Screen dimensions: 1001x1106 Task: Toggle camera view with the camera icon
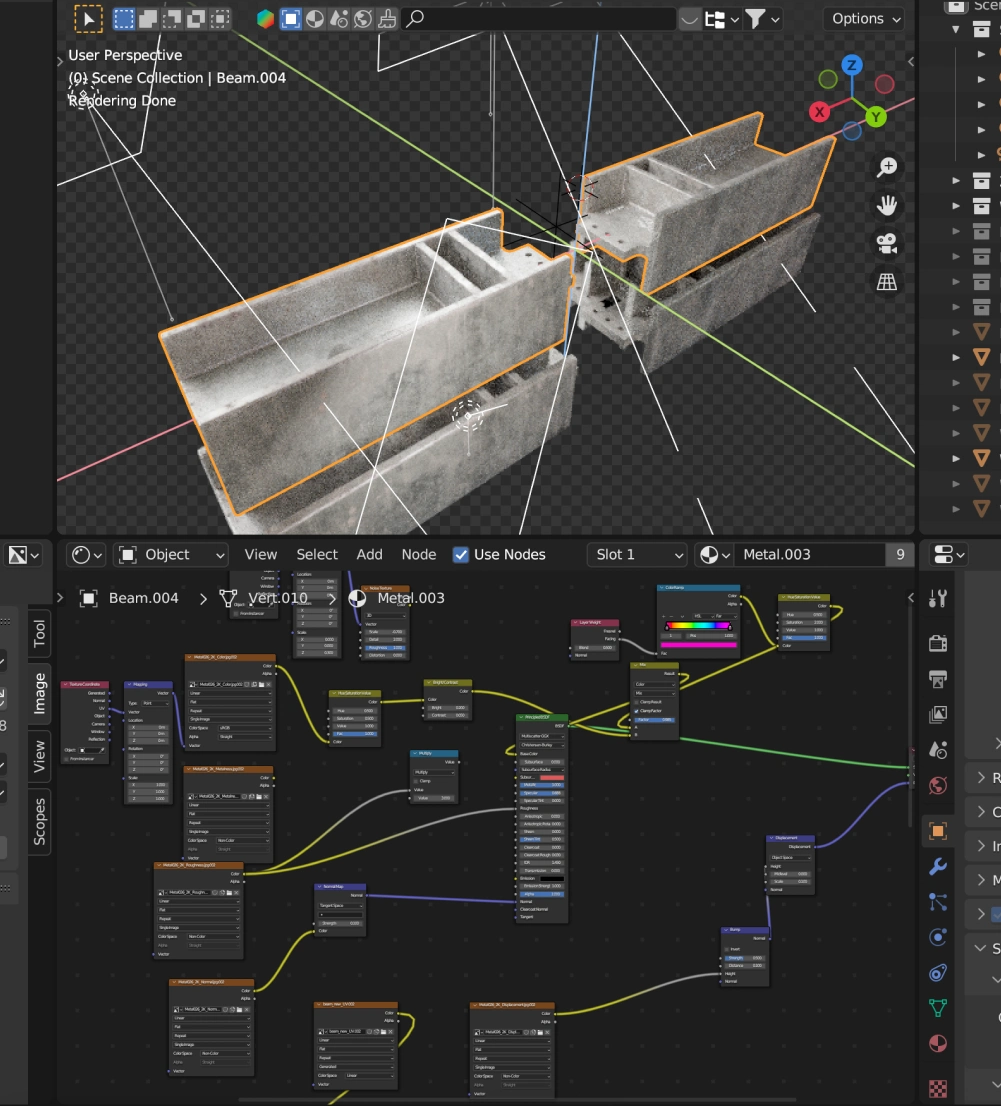(887, 243)
